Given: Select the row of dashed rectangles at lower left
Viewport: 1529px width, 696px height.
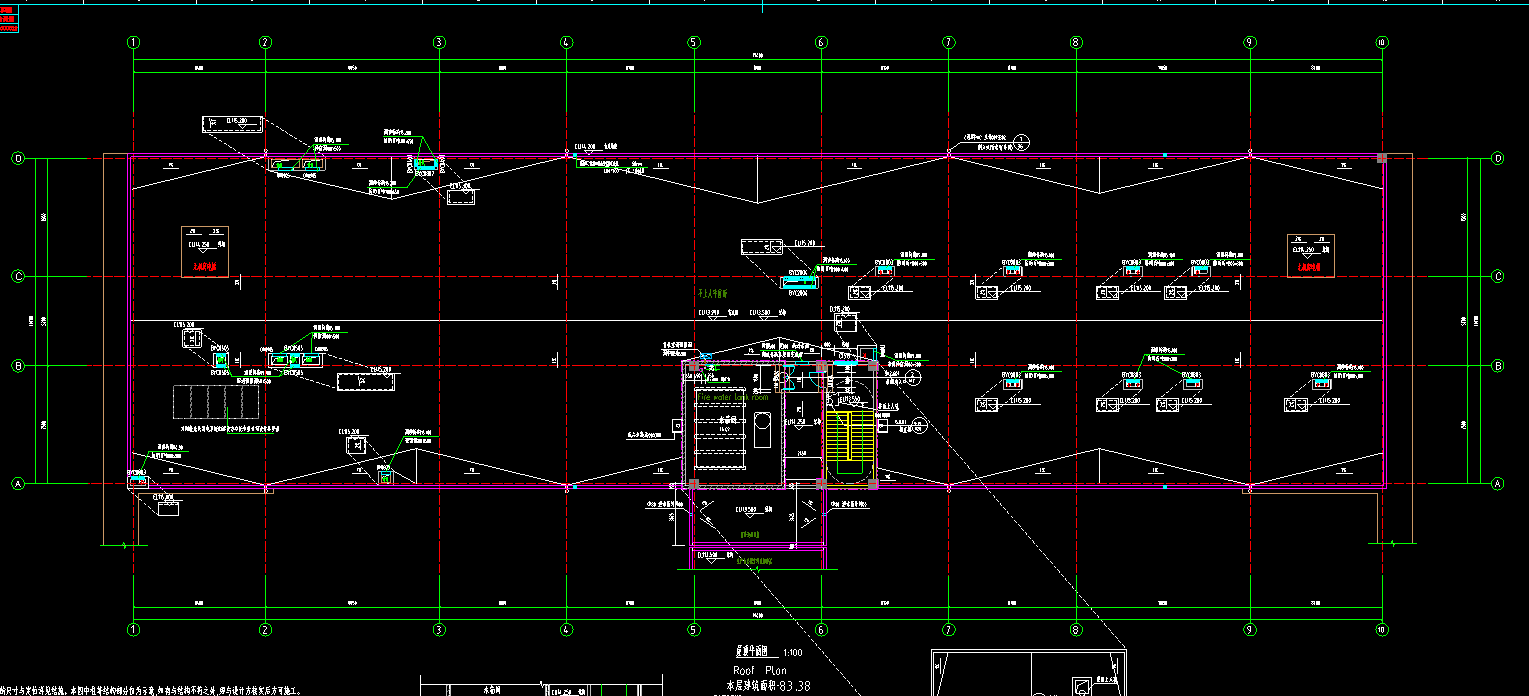Looking at the screenshot, I should (x=216, y=402).
